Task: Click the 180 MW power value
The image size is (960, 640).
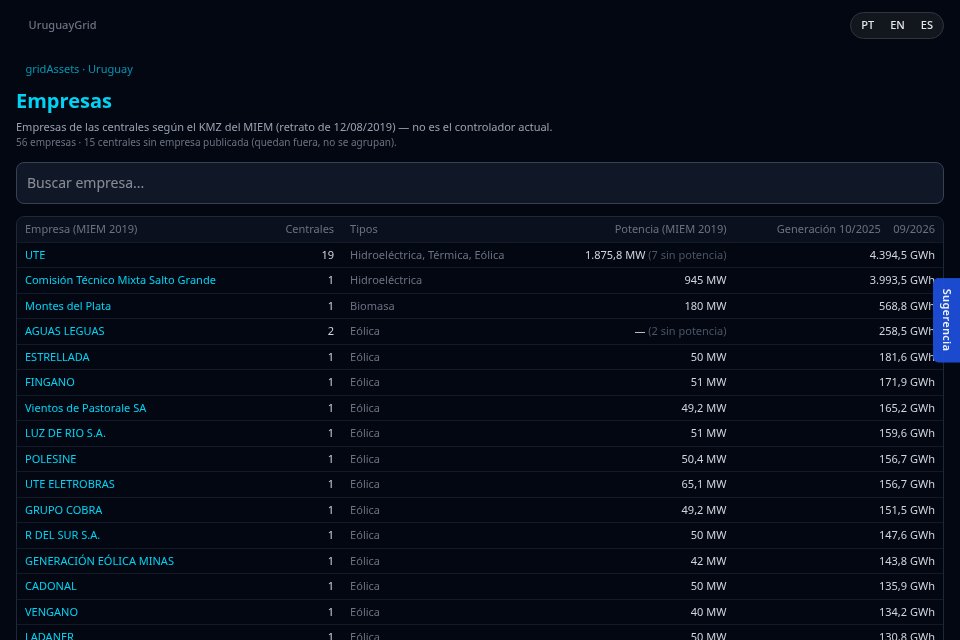Action: 705,306
